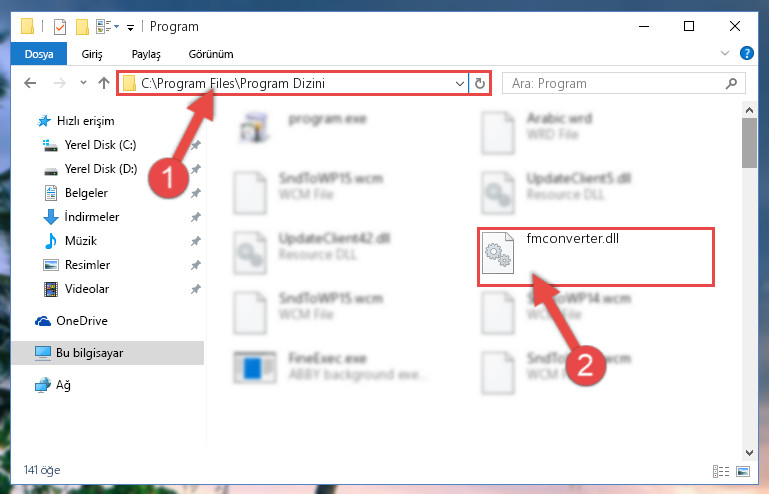This screenshot has width=769, height=494.
Task: Open recent locations dropdown arrow
Action: [x=83, y=83]
